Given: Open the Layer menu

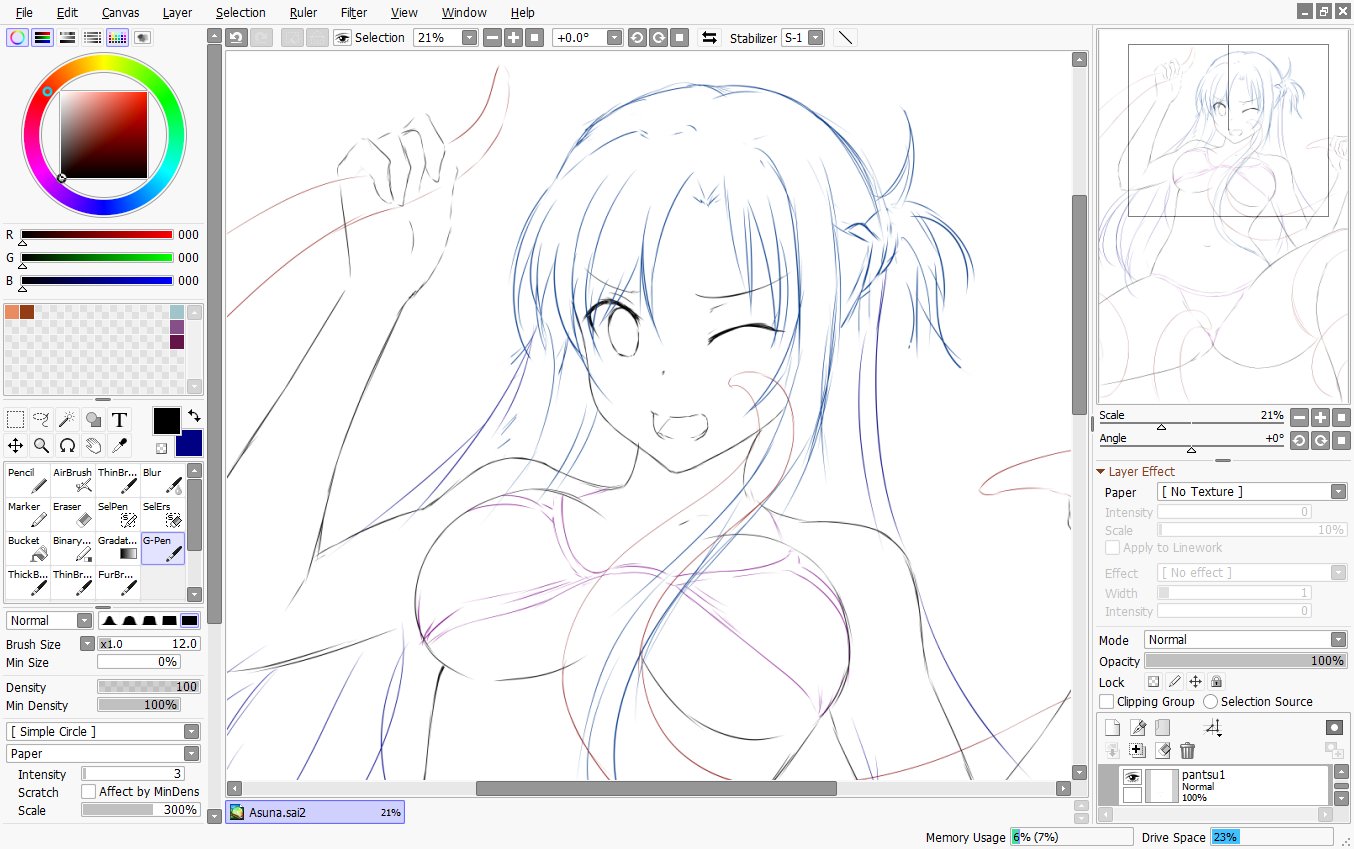Looking at the screenshot, I should click(x=177, y=12).
